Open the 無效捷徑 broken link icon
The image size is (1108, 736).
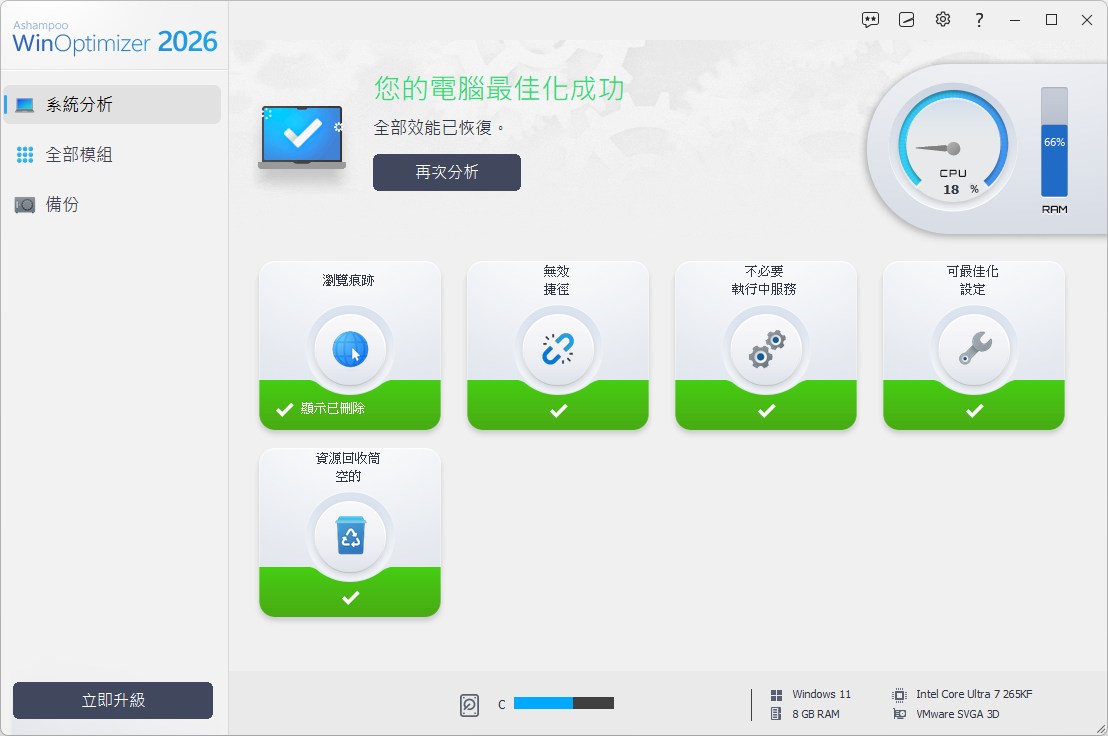[558, 349]
